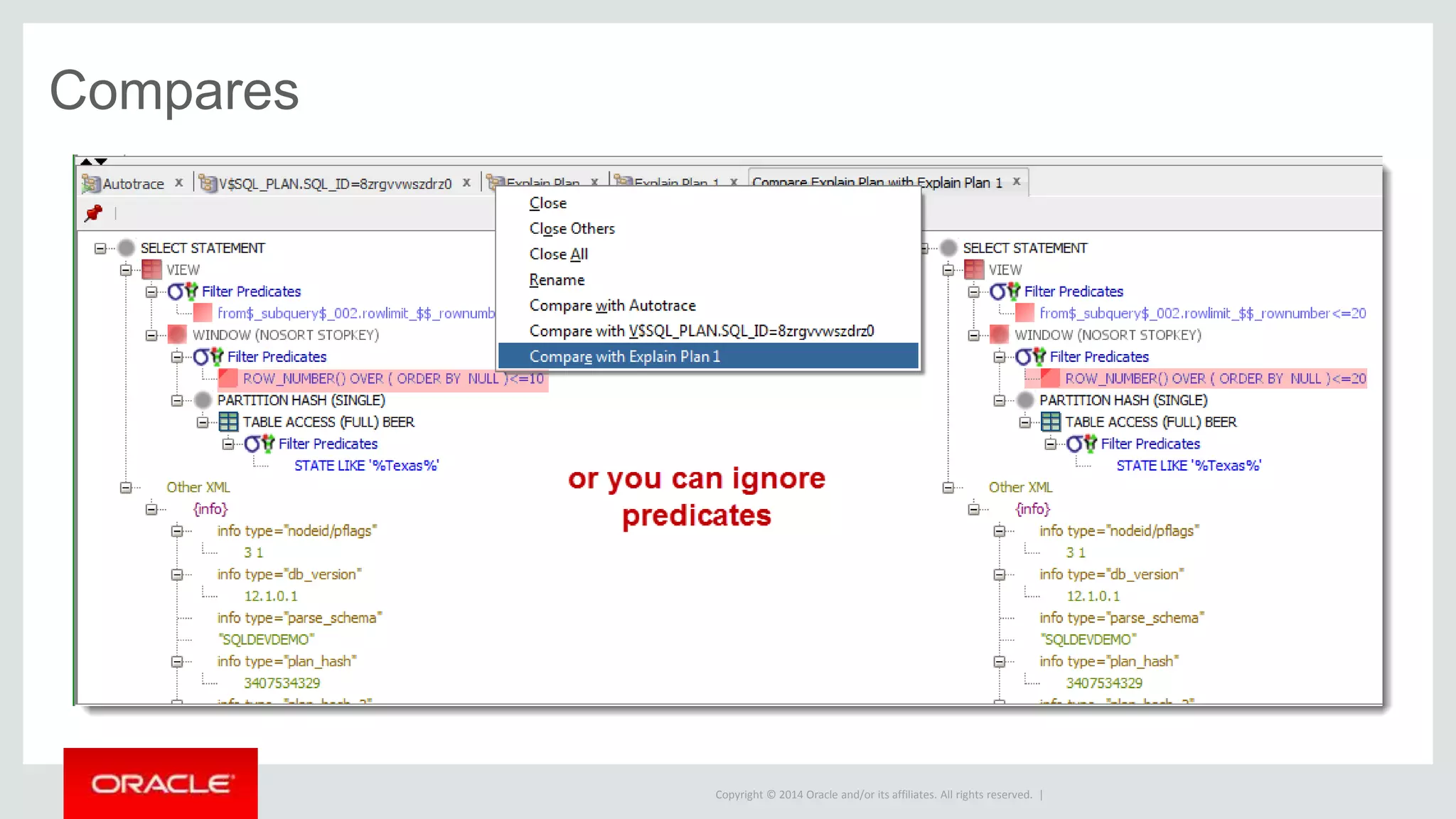Click left TABLE ACCESS (FULL) BEER table icon
Screen dimensions: 1456x819
(228, 422)
